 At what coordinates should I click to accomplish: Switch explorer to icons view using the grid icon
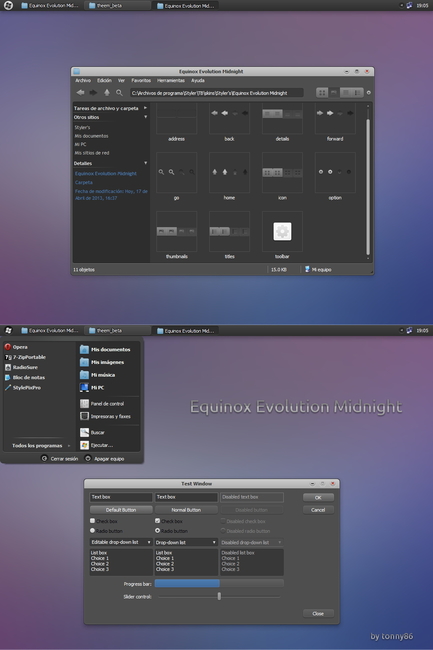pos(322,93)
